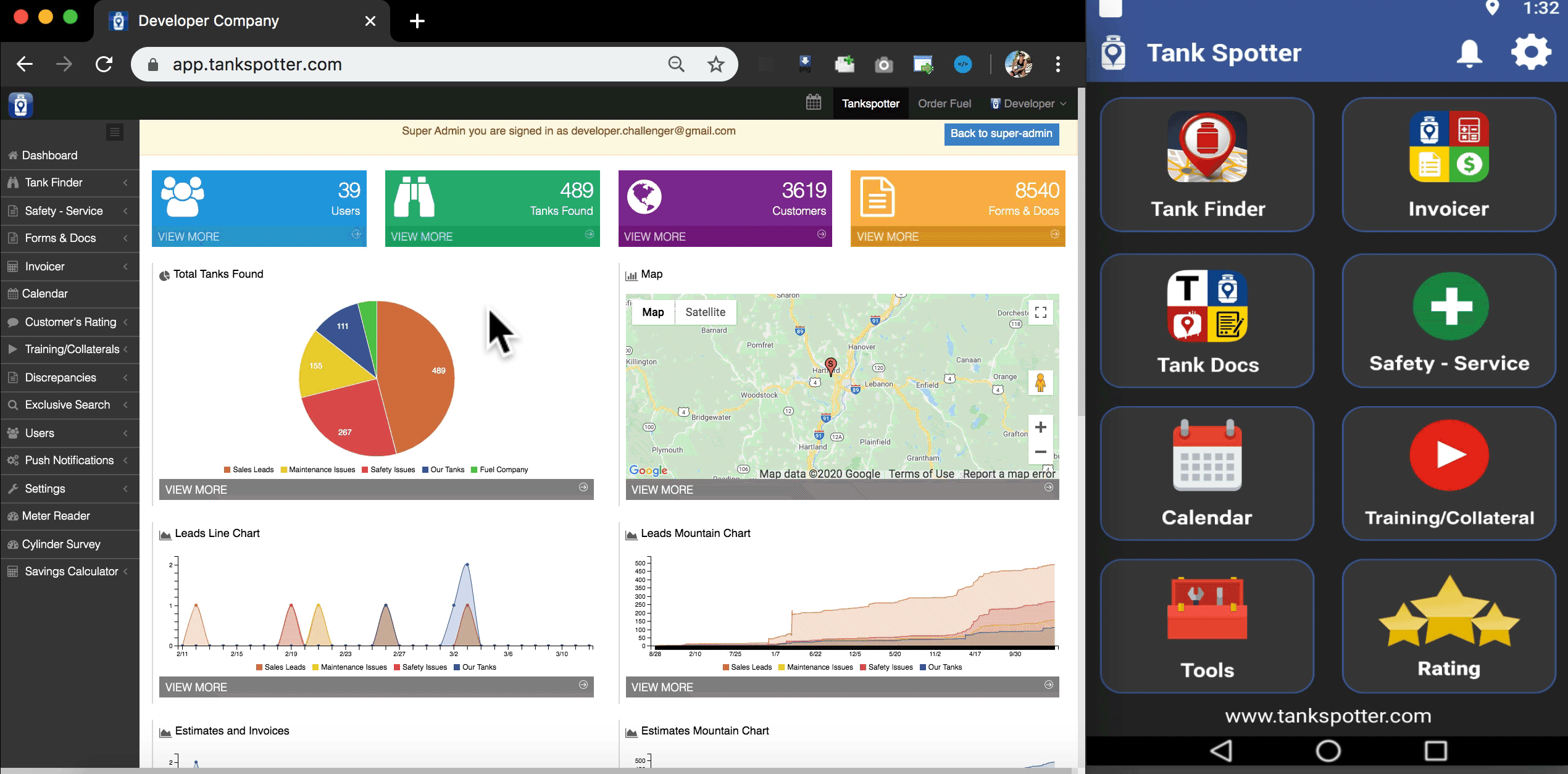Zoom the map in with the plus control

coord(1040,427)
